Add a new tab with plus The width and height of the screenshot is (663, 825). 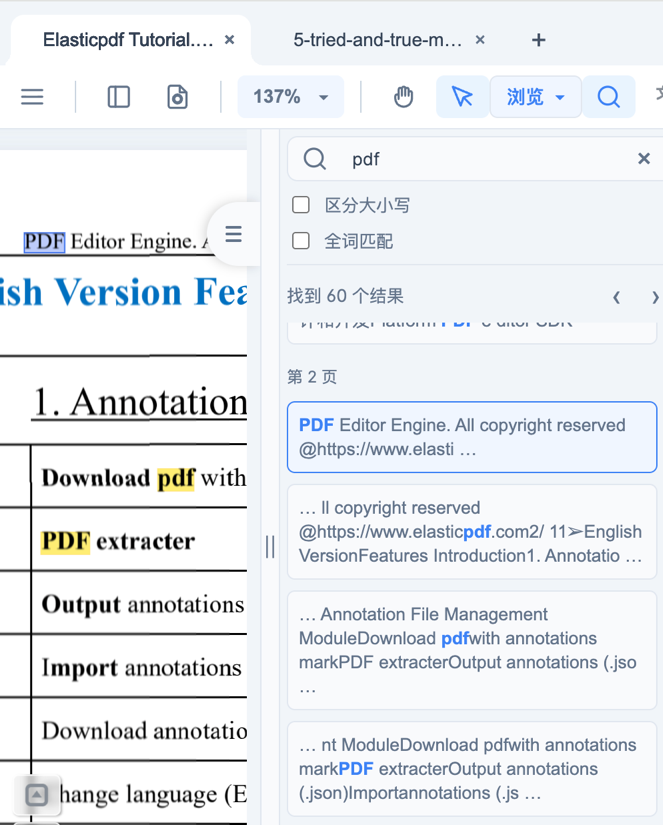538,40
